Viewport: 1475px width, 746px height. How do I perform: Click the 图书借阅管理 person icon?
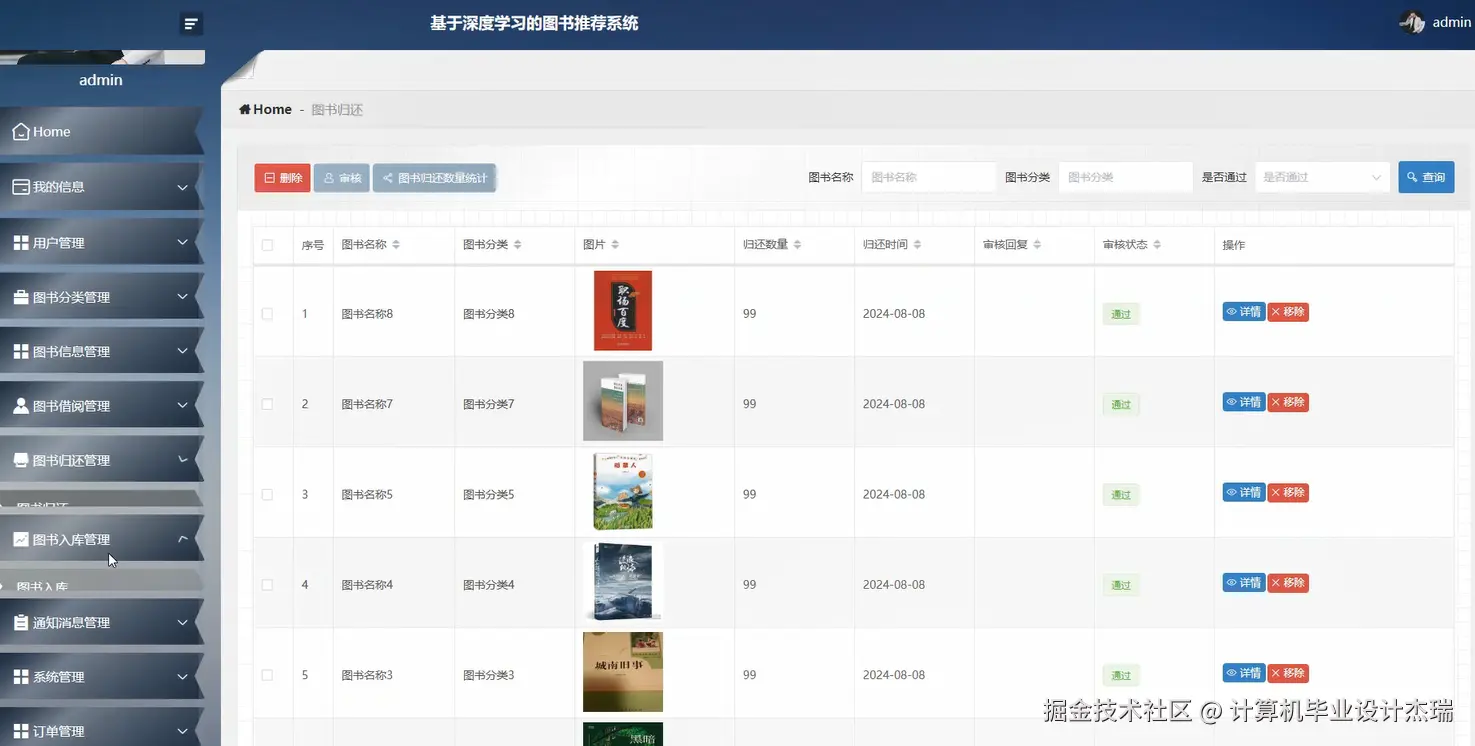click(20, 406)
